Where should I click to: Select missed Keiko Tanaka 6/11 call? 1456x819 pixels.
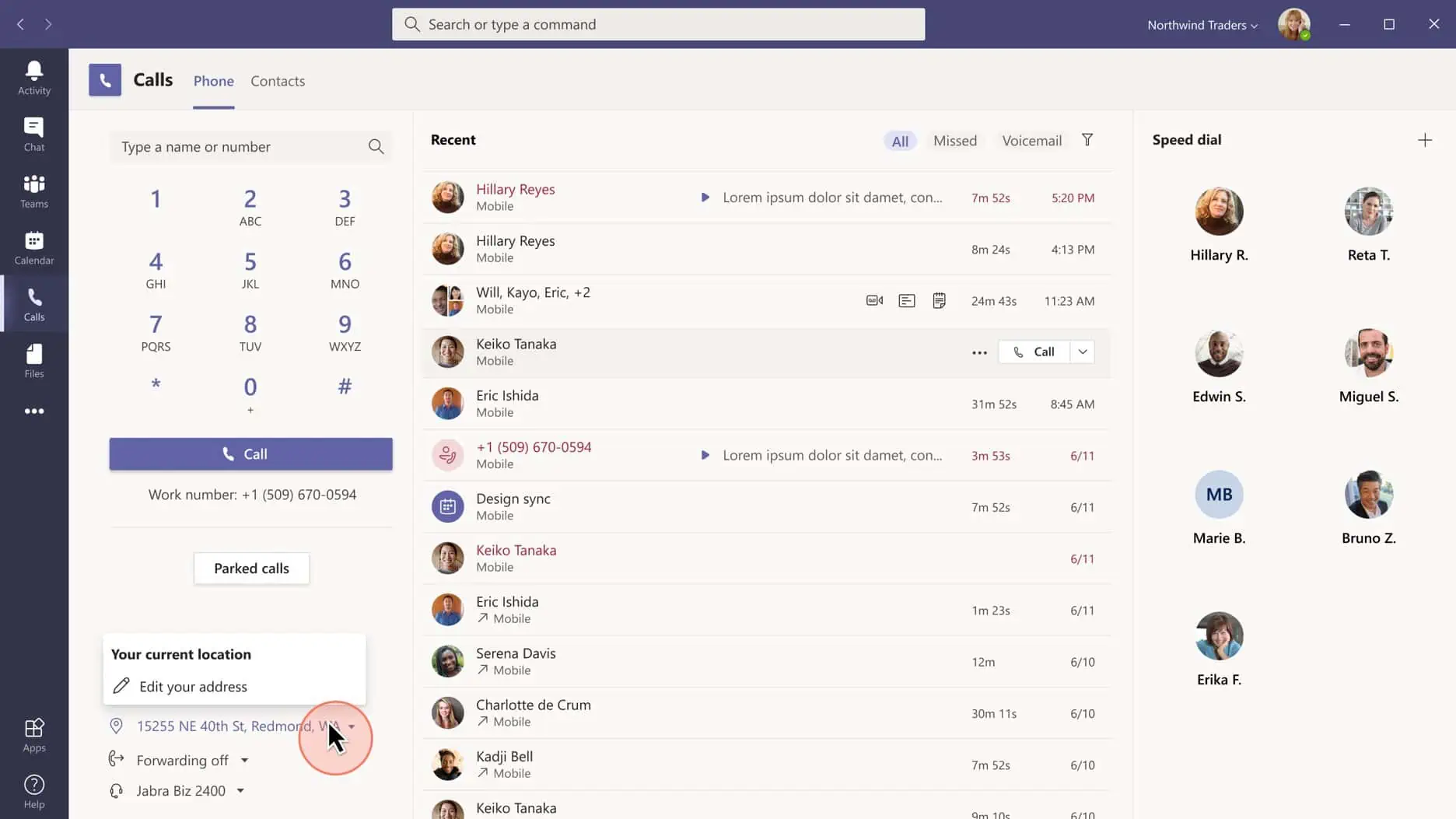tap(767, 558)
